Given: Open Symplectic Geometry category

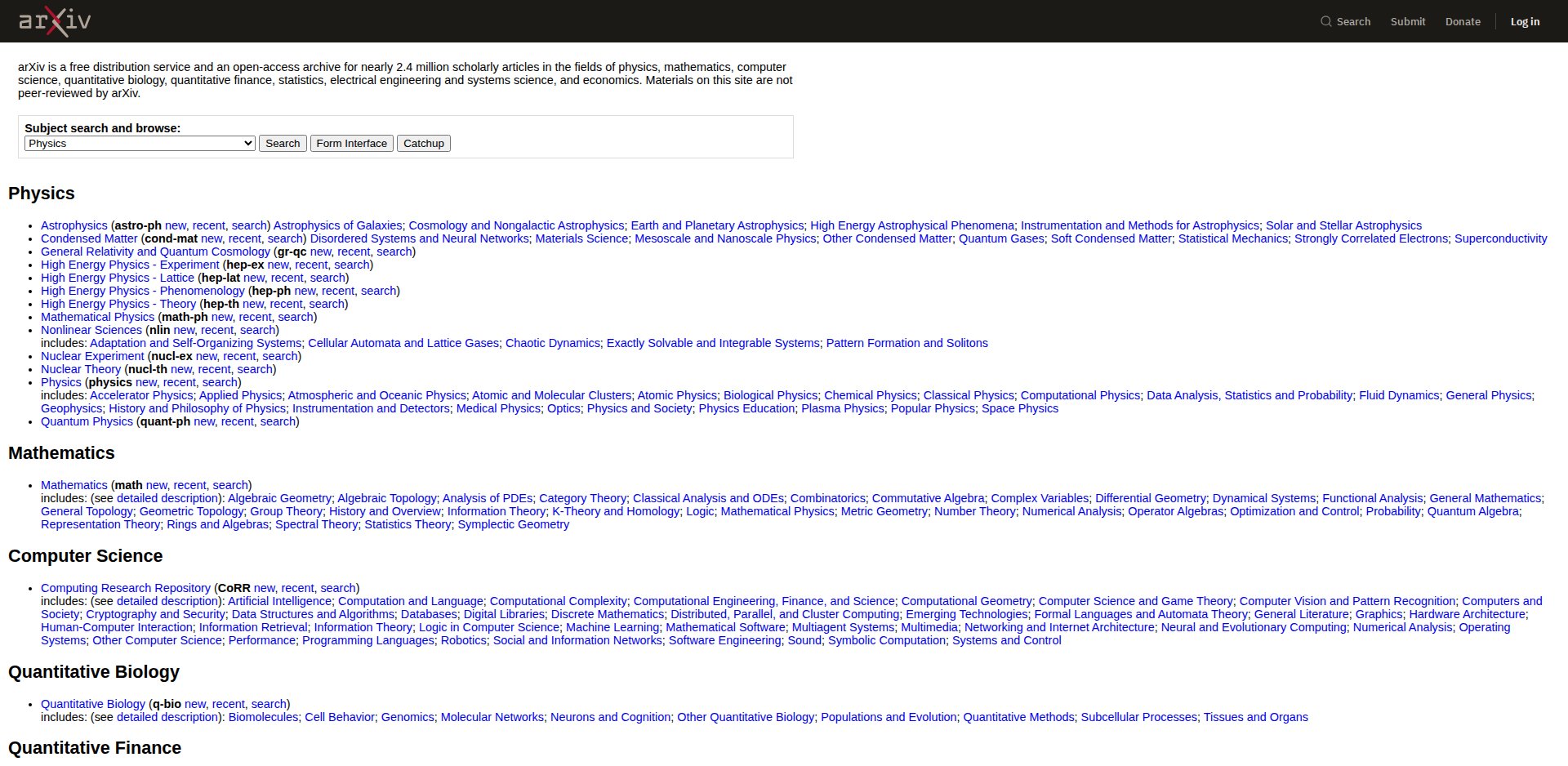Looking at the screenshot, I should pos(514,524).
